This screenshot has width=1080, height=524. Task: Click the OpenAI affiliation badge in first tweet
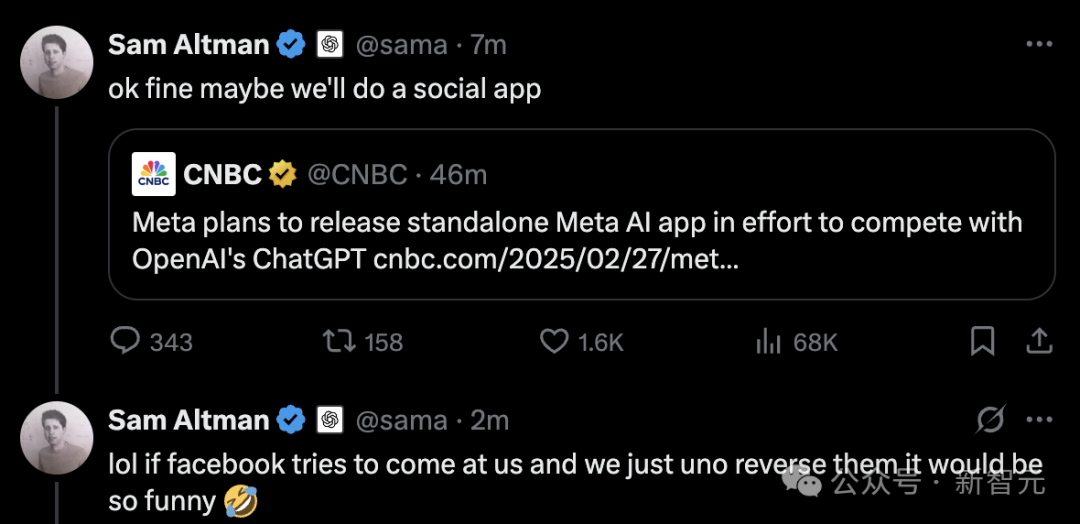click(330, 45)
